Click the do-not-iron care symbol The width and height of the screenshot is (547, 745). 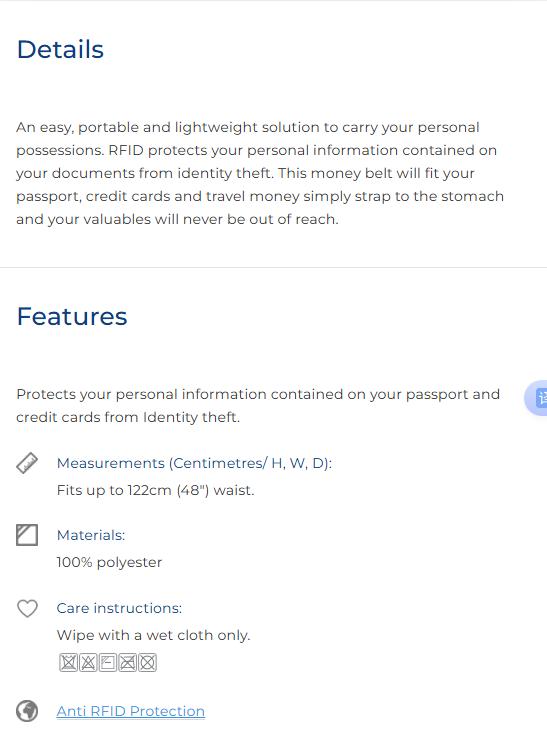127,662
